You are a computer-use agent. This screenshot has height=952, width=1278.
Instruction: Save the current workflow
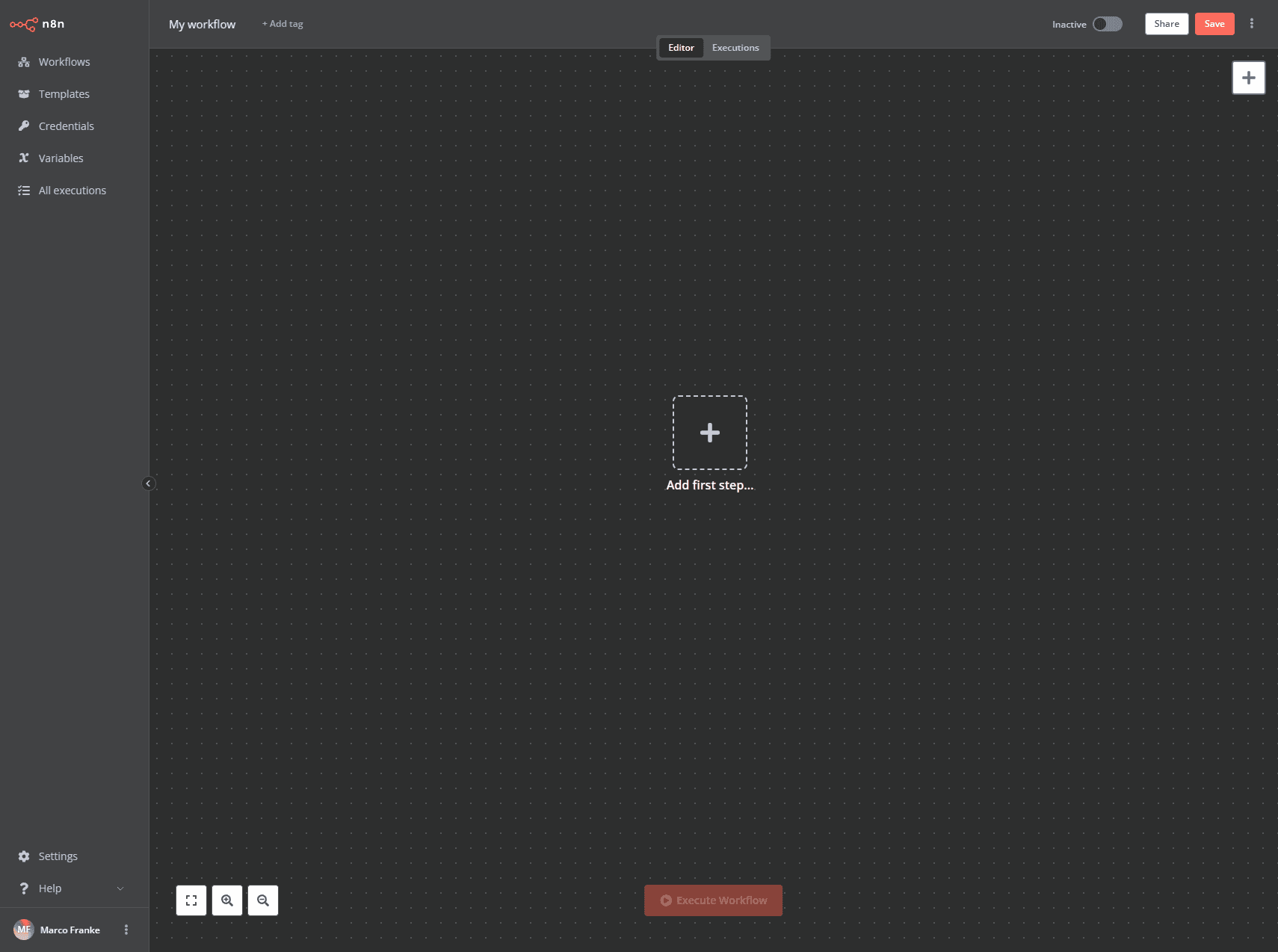pyautogui.click(x=1214, y=23)
